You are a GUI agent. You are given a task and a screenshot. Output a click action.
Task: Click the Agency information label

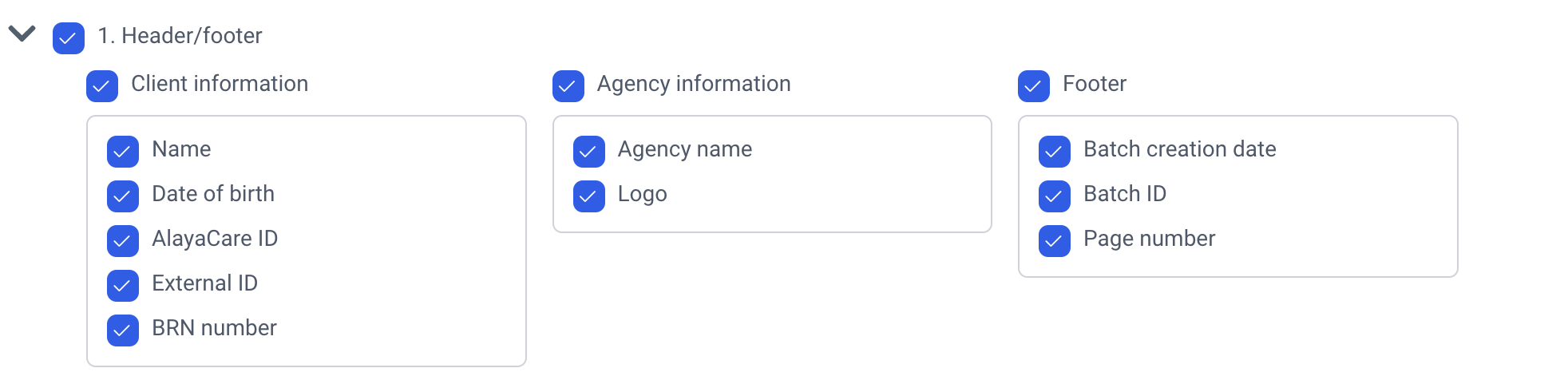[694, 84]
